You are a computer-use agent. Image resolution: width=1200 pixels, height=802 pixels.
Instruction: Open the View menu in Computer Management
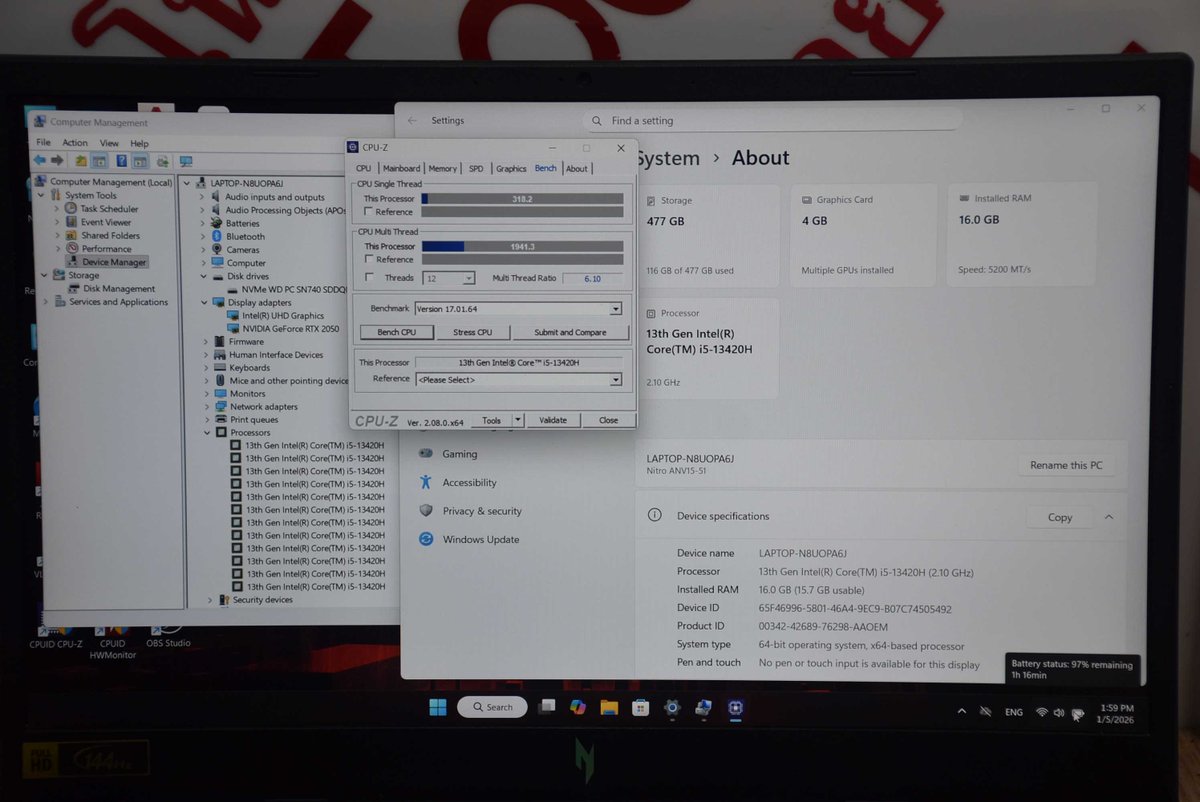pyautogui.click(x=110, y=143)
